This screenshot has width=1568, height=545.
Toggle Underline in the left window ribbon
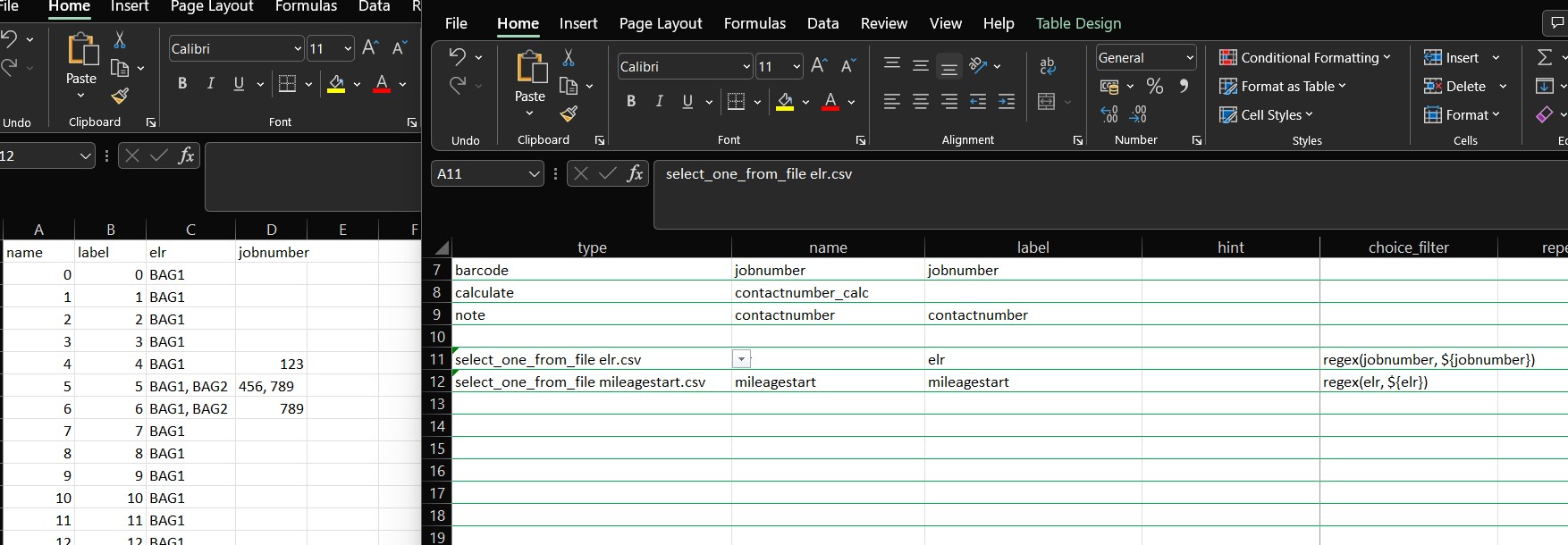click(x=239, y=84)
